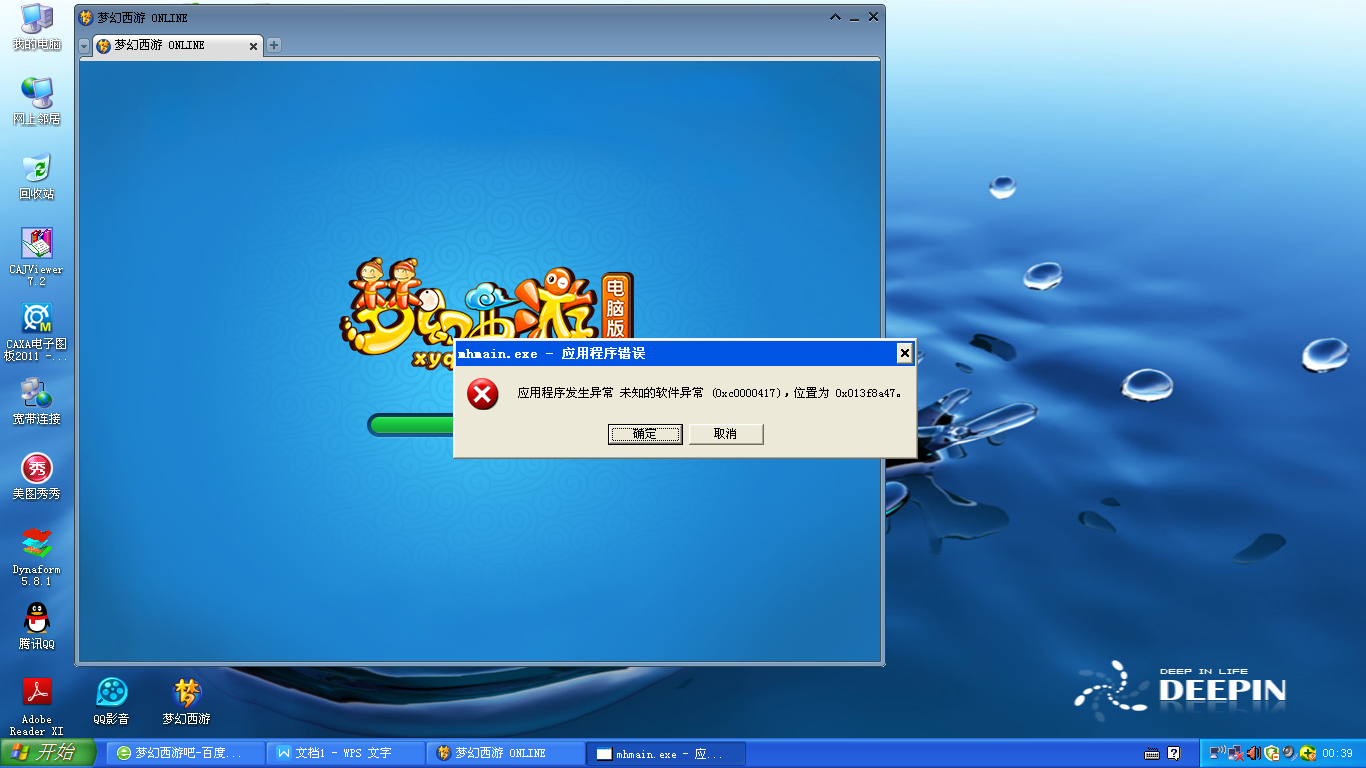This screenshot has width=1366, height=768.
Task: Click the game loading progress bar
Action: pos(412,425)
